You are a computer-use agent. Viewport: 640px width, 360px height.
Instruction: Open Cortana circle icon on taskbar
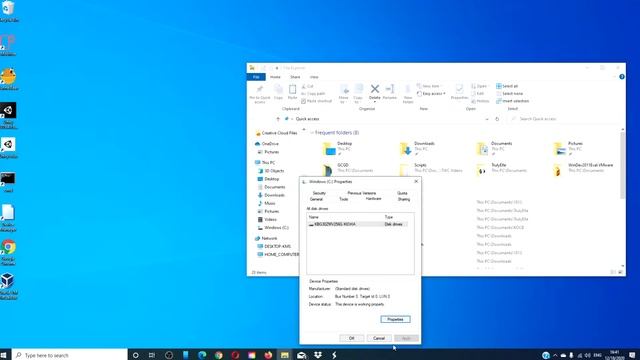[x=136, y=355]
